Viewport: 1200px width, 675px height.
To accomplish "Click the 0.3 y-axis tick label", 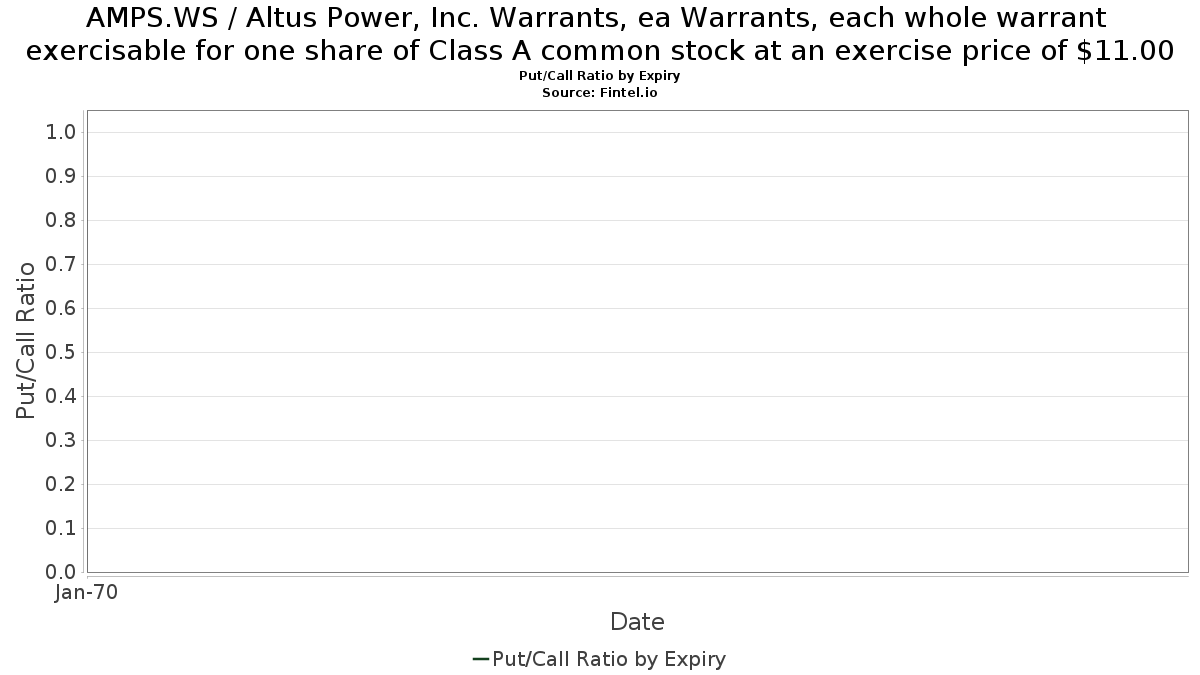I will (61, 440).
